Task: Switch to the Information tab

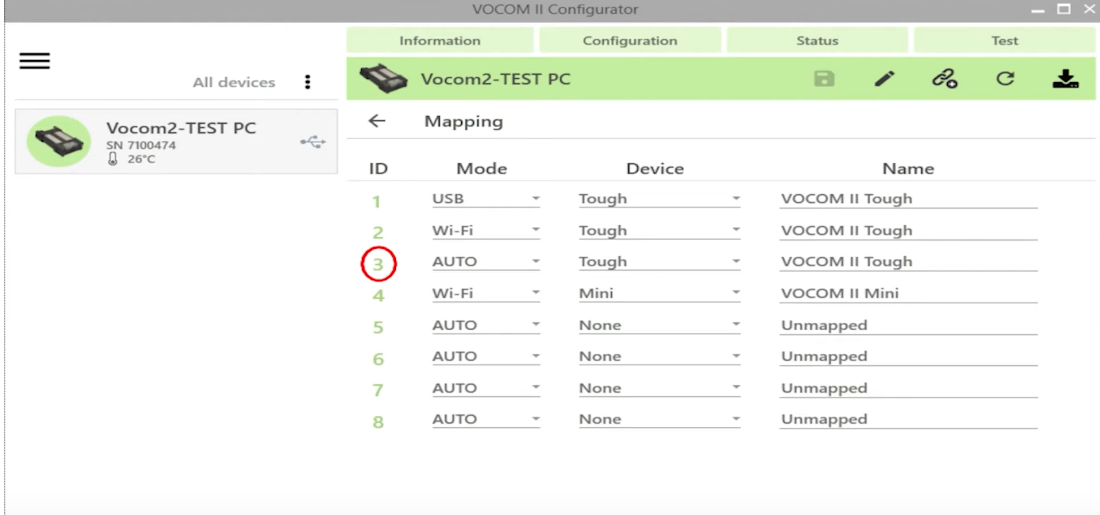Action: [440, 41]
